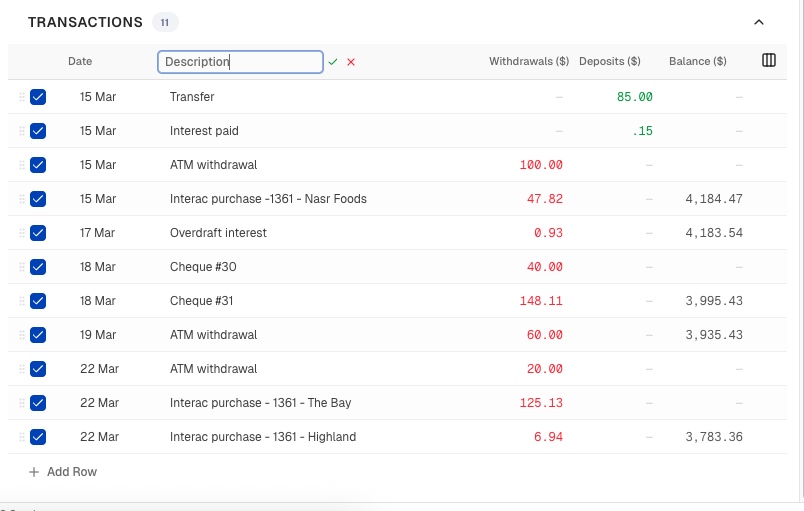Click the Balance ($) column header
Image resolution: width=804 pixels, height=511 pixels.
coord(697,61)
